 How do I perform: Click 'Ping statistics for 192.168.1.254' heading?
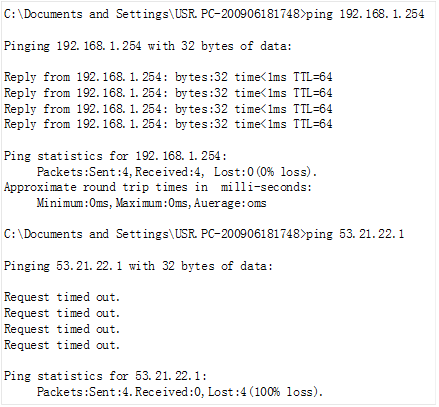(x=115, y=156)
